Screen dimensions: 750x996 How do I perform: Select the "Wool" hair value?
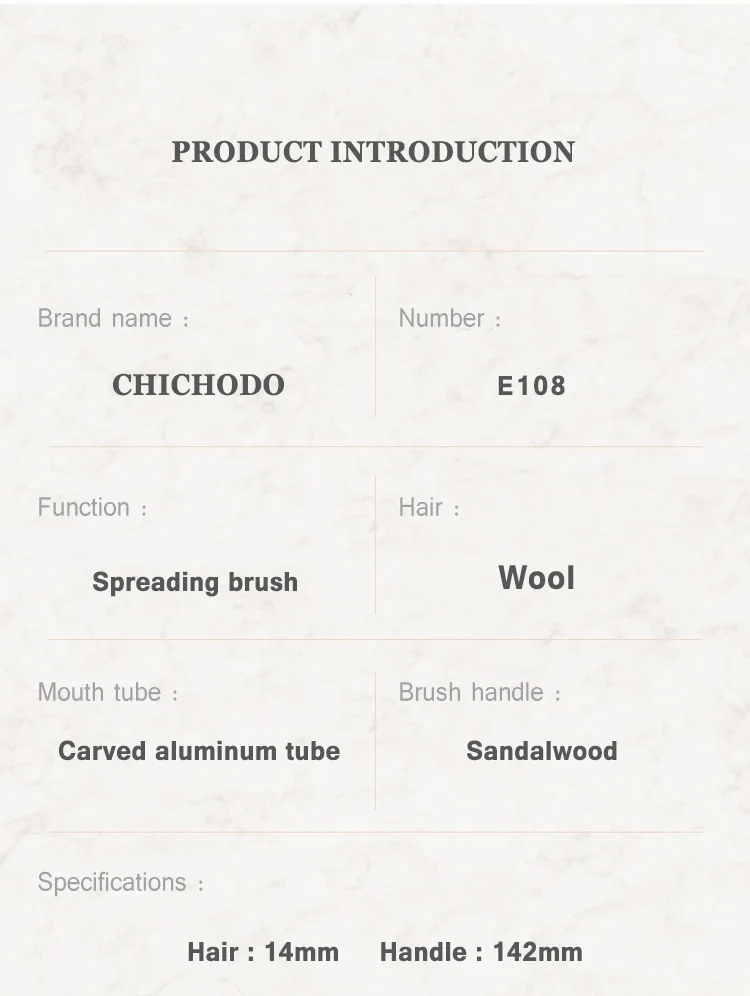click(536, 578)
